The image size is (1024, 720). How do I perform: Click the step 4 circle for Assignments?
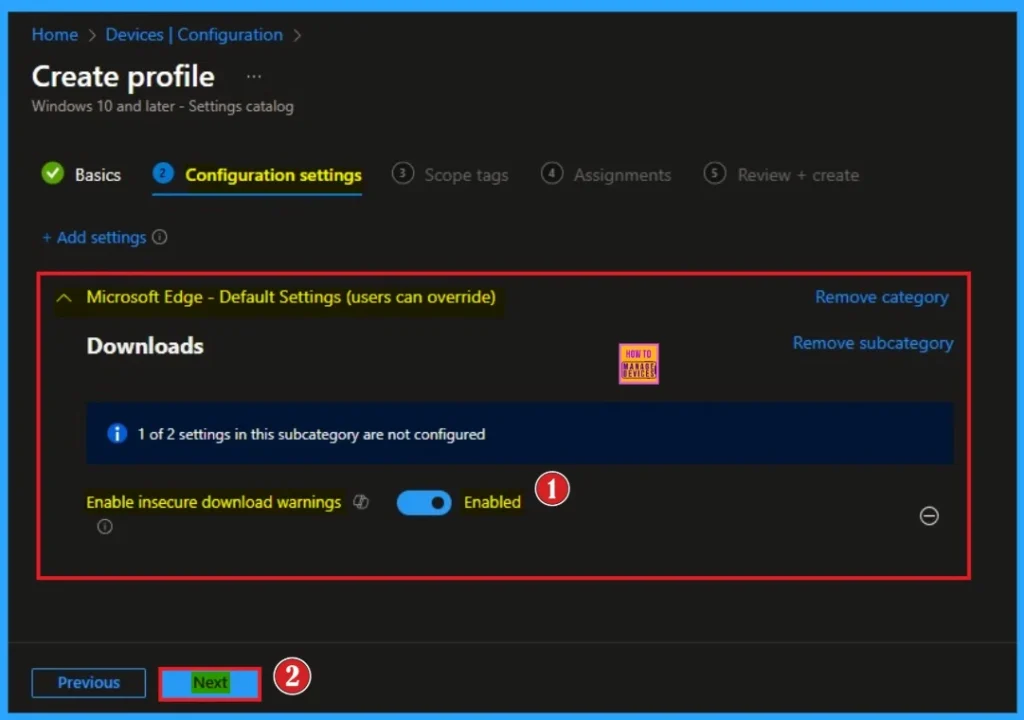[x=552, y=173]
